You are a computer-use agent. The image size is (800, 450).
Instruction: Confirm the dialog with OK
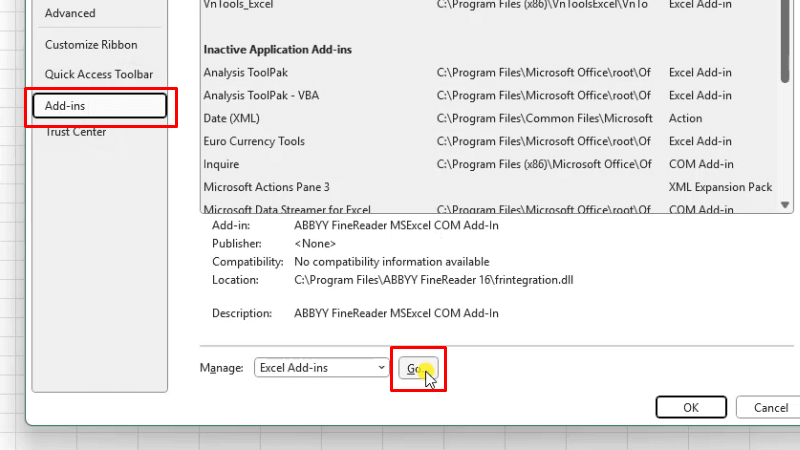pyautogui.click(x=691, y=407)
